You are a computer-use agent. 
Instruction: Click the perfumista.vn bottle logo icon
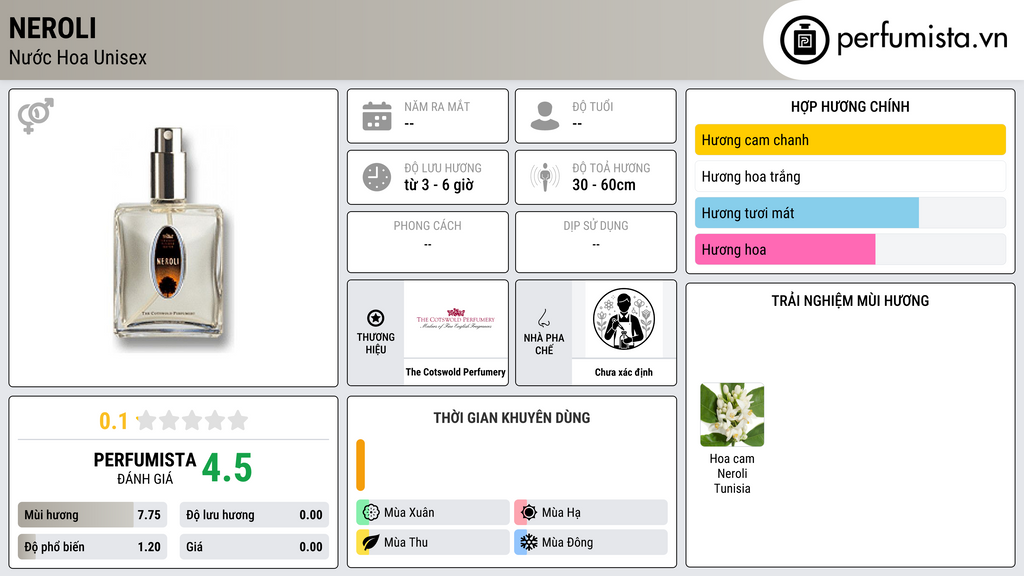click(x=804, y=40)
